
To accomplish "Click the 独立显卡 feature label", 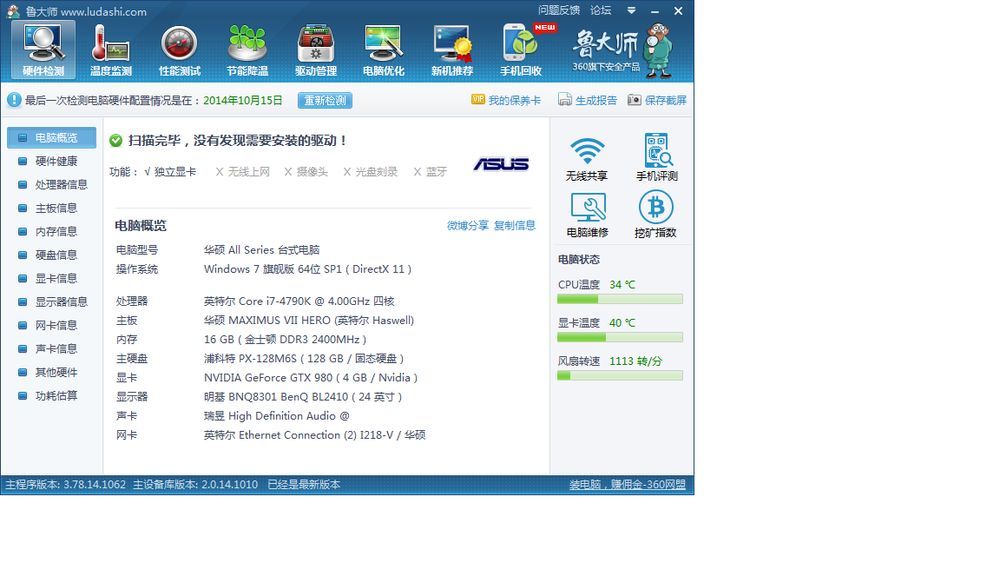I will tap(175, 172).
